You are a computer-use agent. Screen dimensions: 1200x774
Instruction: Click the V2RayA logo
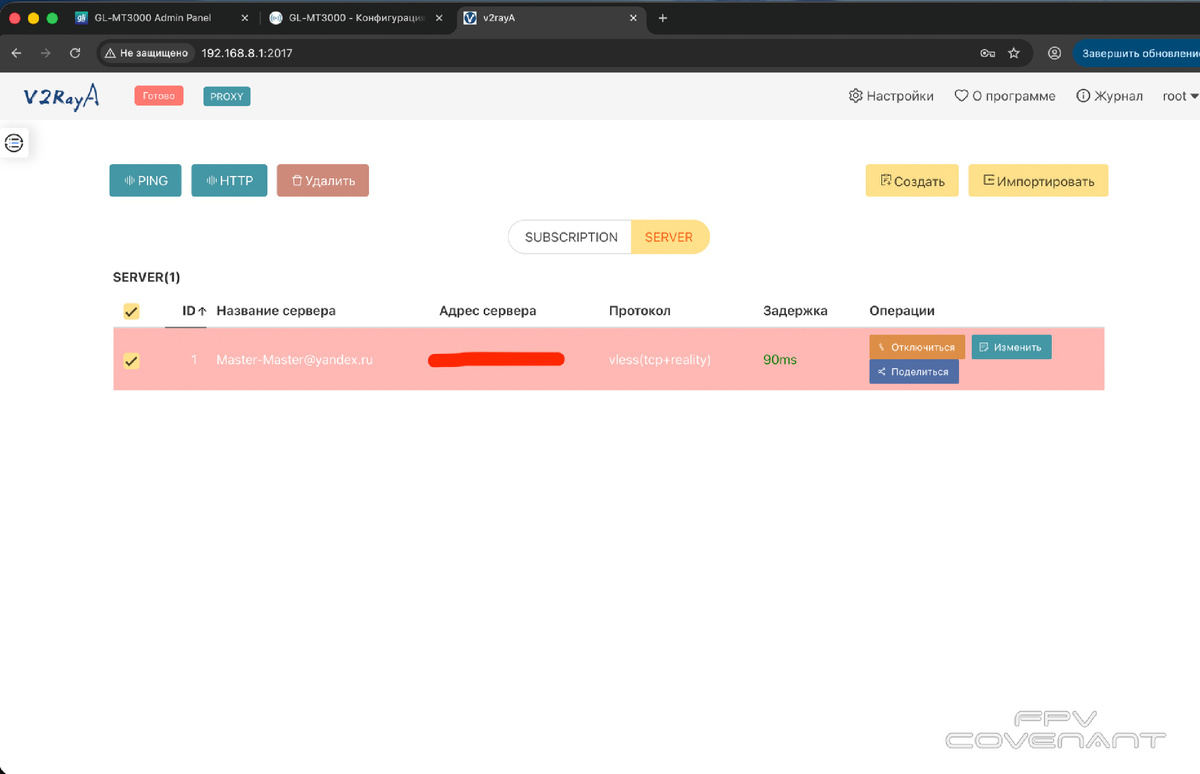[x=62, y=96]
